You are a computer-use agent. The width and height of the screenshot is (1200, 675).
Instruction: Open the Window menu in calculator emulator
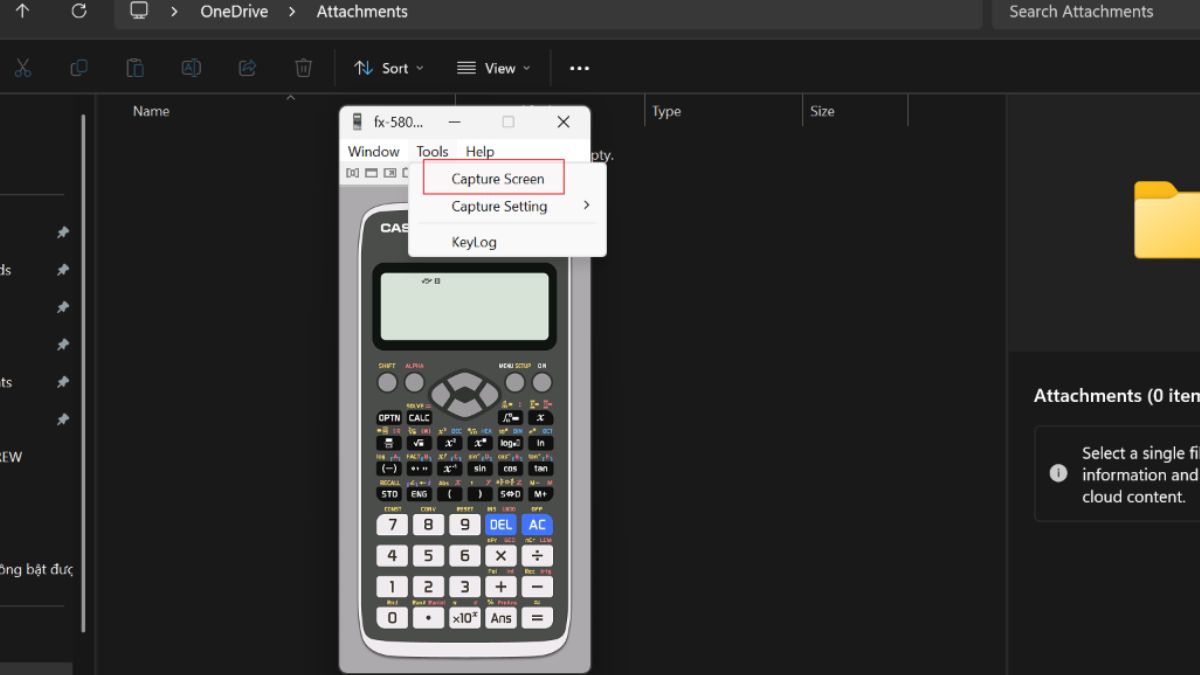374,152
